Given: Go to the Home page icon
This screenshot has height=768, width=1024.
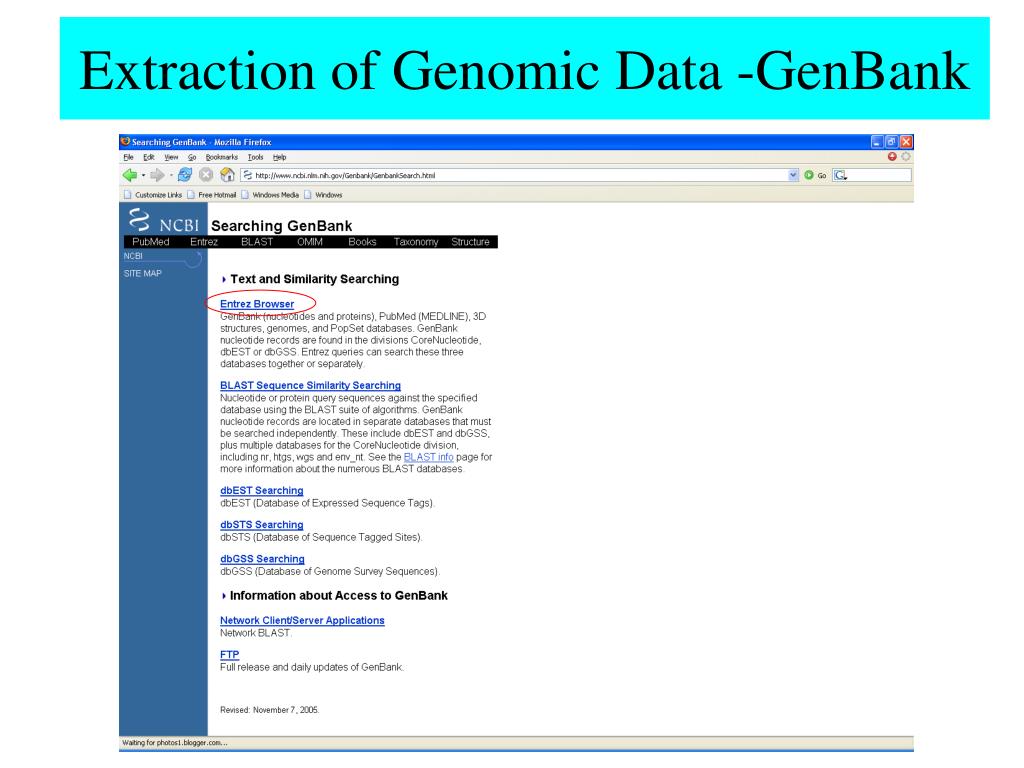Looking at the screenshot, I should point(227,175).
